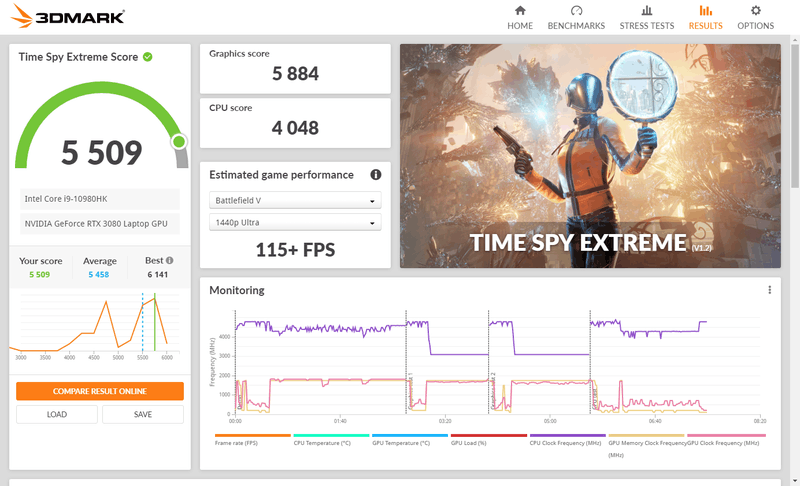Click the Your score value 5 509
Viewport: 800px width, 486px height.
(x=39, y=274)
